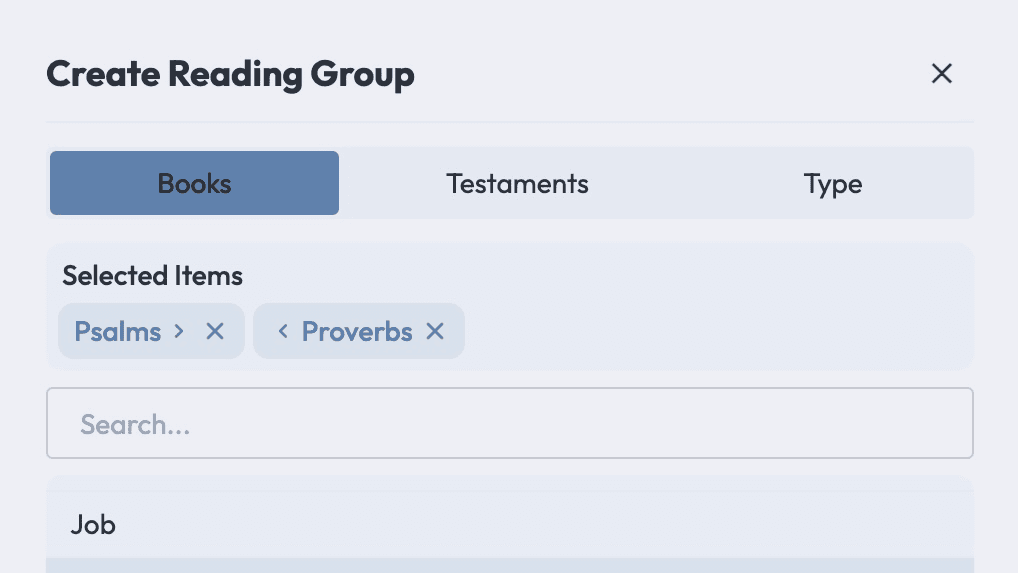
Task: Click the divider under the dialog title
Action: pos(510,122)
